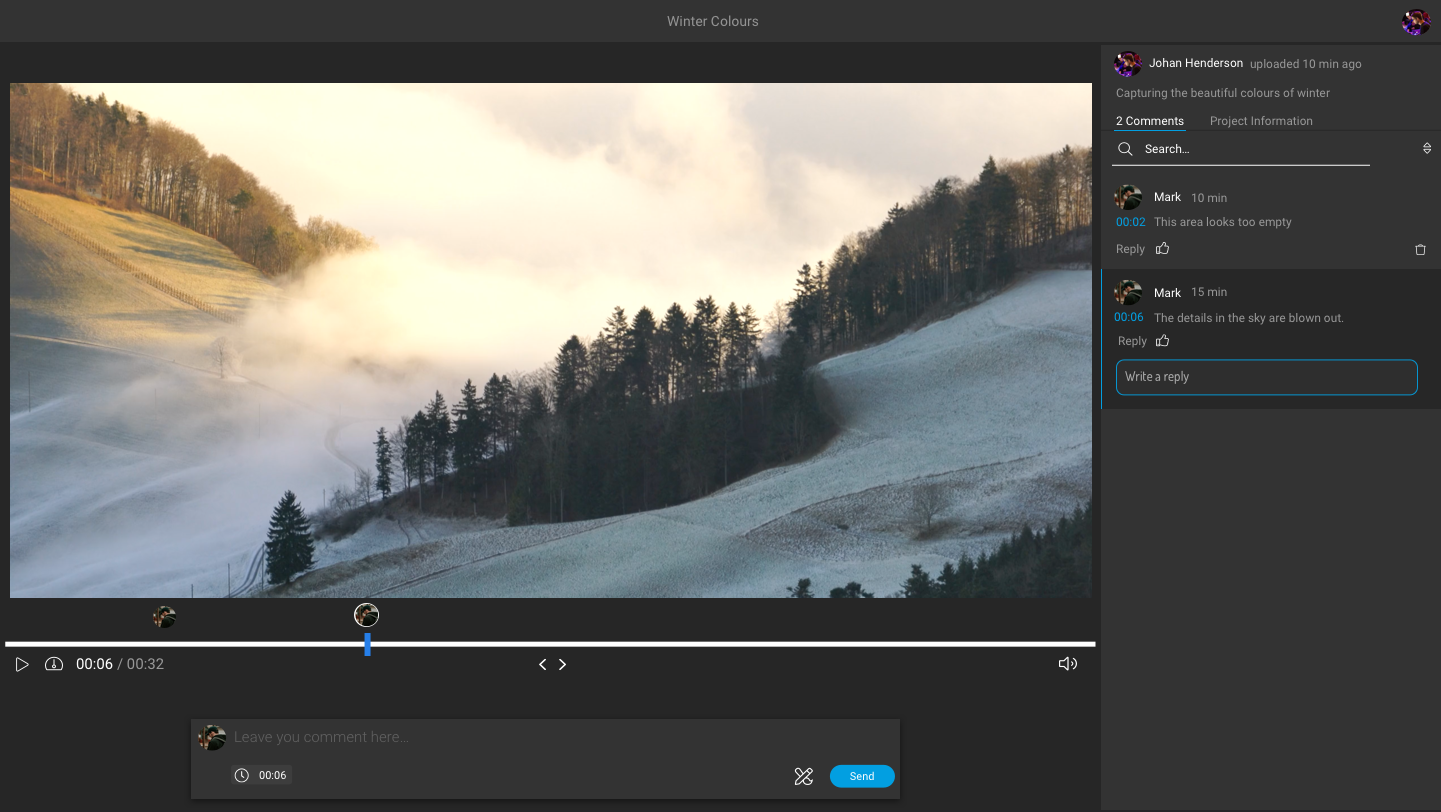Click Johan Henderson's avatar in side panel

coord(1128,64)
